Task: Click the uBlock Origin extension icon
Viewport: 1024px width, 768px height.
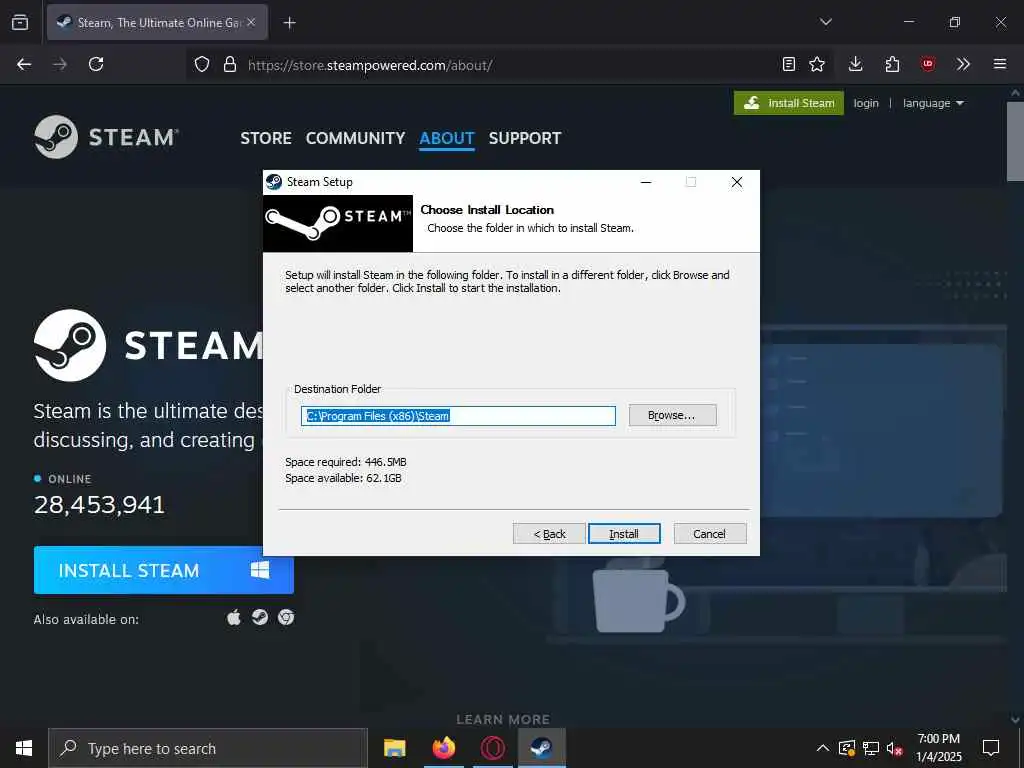Action: (927, 64)
